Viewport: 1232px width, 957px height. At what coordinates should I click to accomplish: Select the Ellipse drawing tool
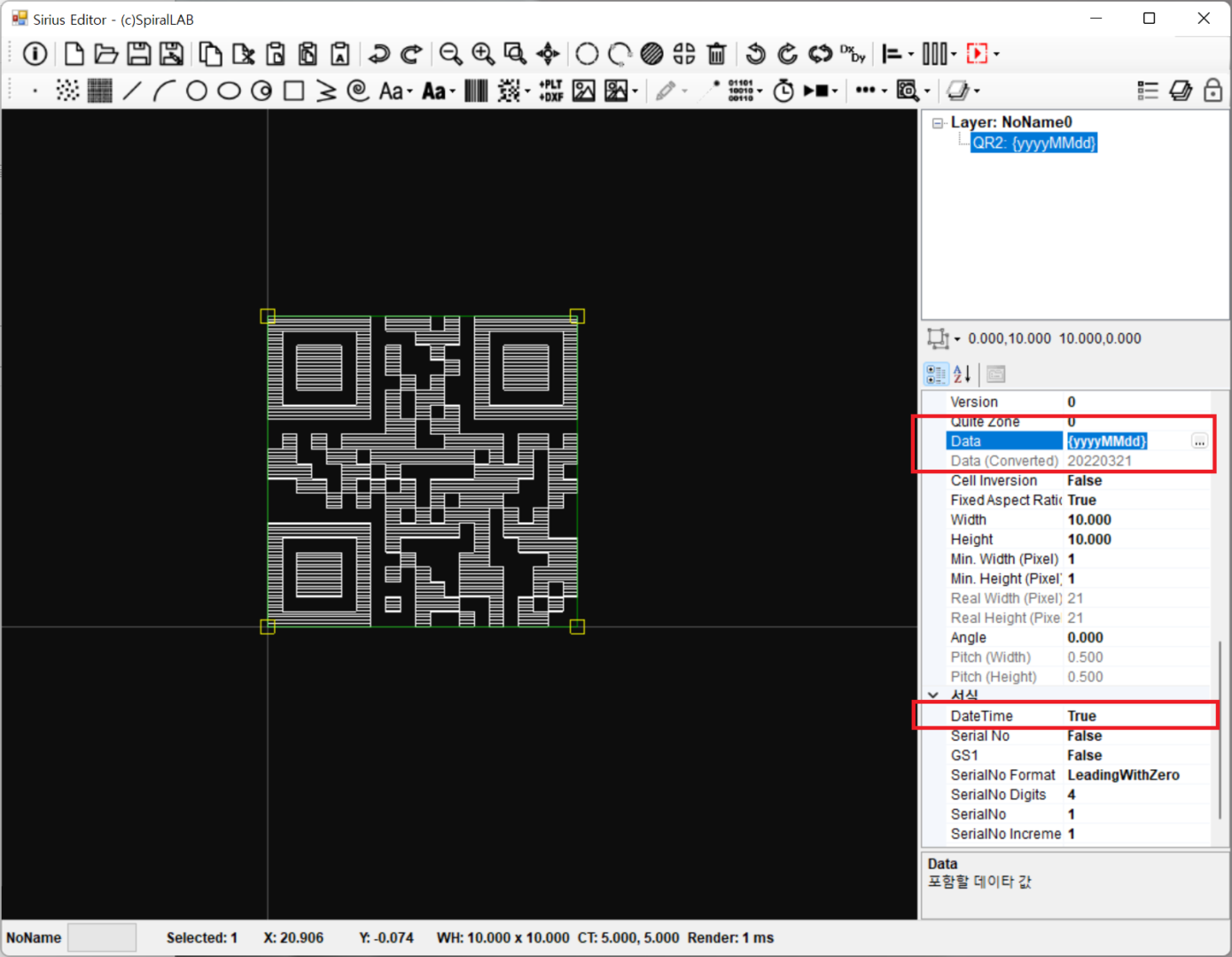230,90
